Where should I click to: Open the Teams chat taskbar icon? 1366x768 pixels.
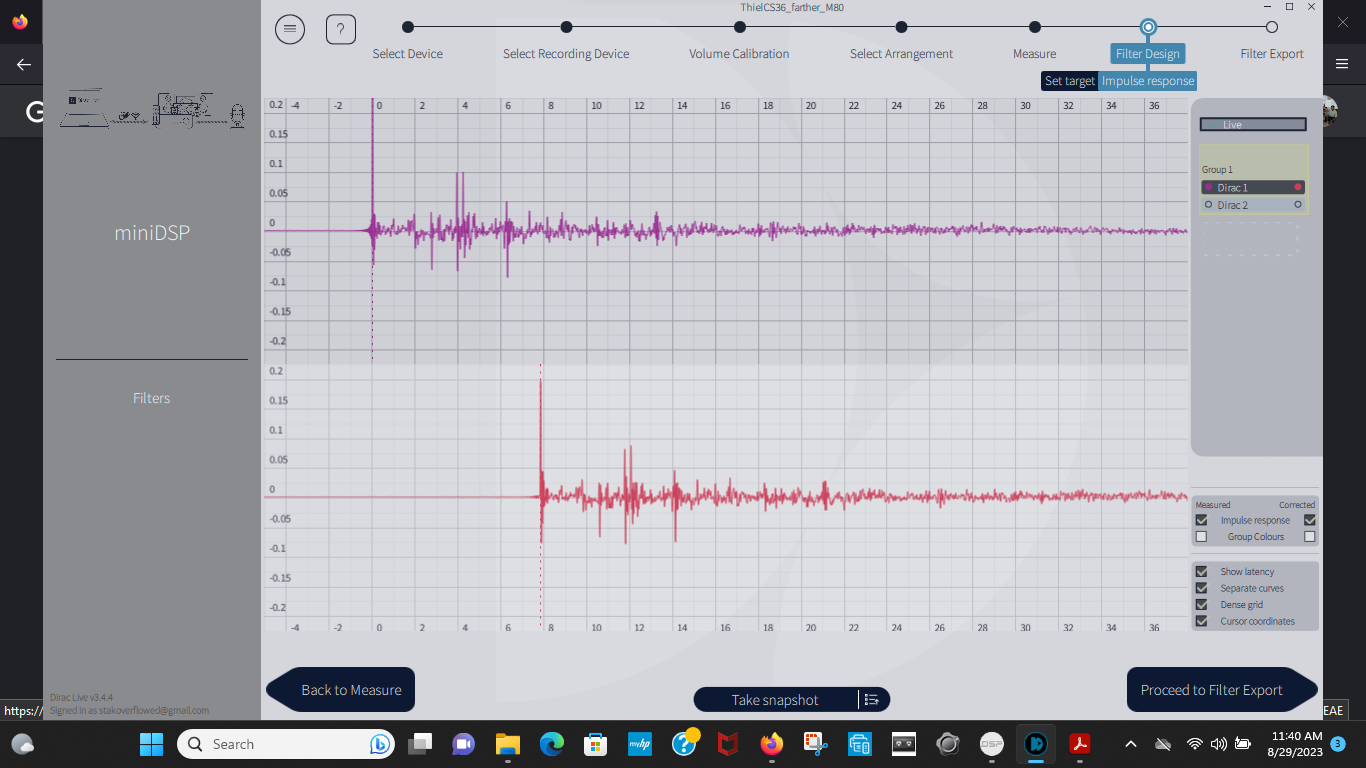pos(464,744)
